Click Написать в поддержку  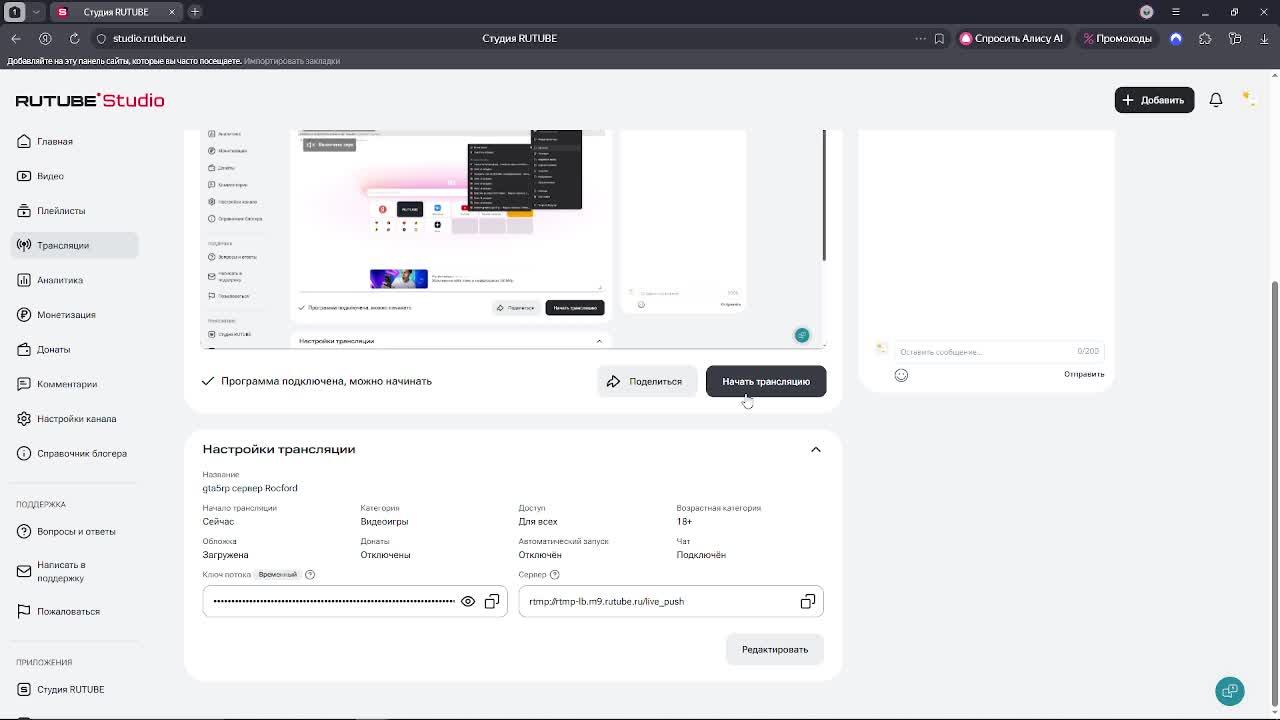(x=75, y=571)
